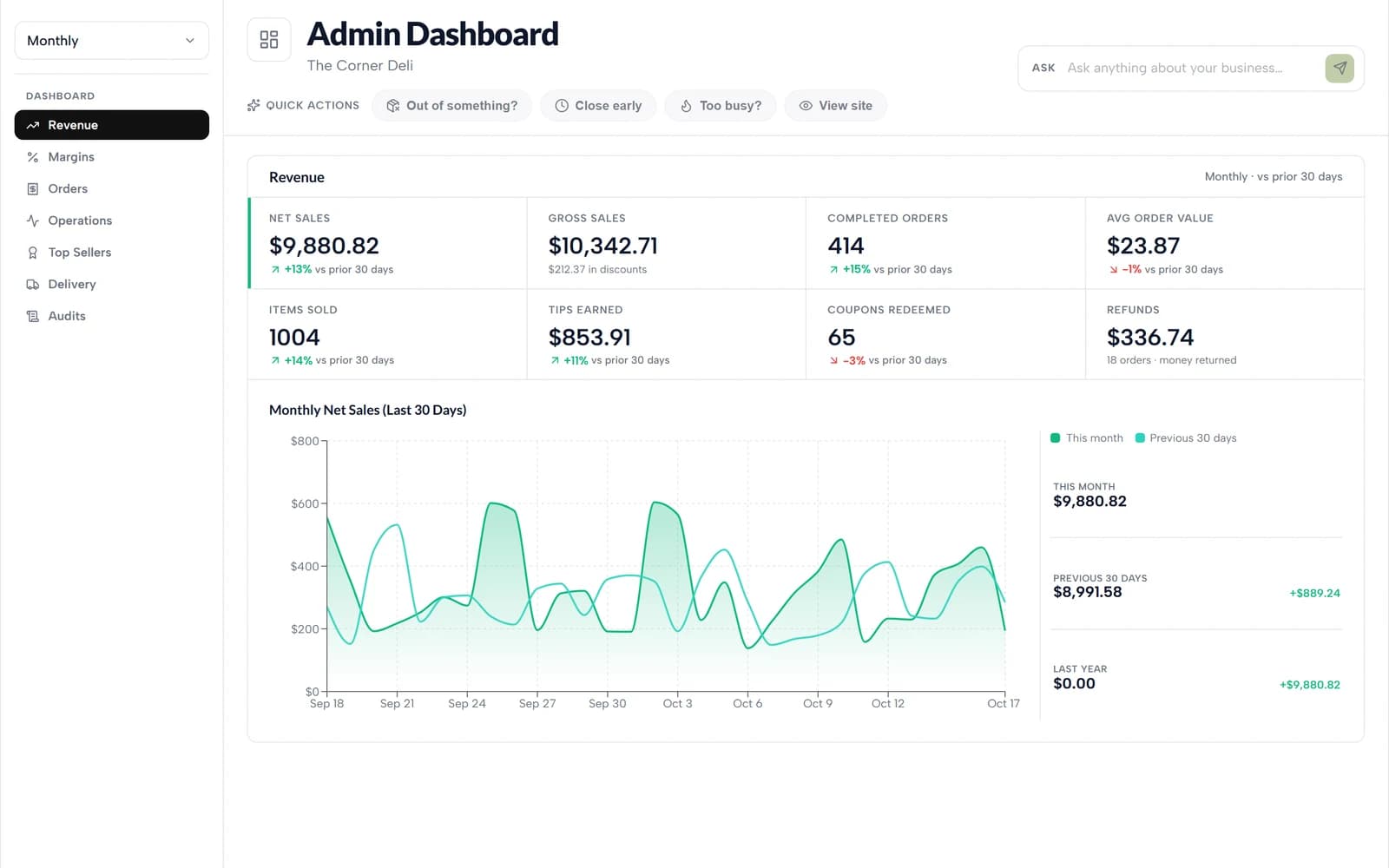Select the Net Sales metric card

pyautogui.click(x=387, y=243)
